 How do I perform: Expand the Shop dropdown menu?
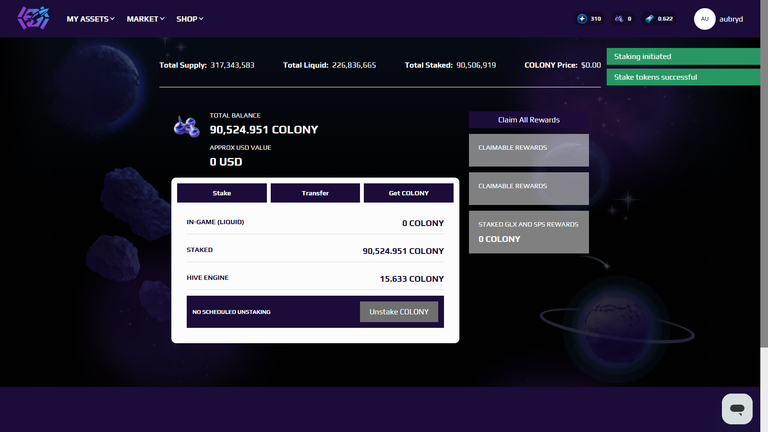pyautogui.click(x=190, y=19)
